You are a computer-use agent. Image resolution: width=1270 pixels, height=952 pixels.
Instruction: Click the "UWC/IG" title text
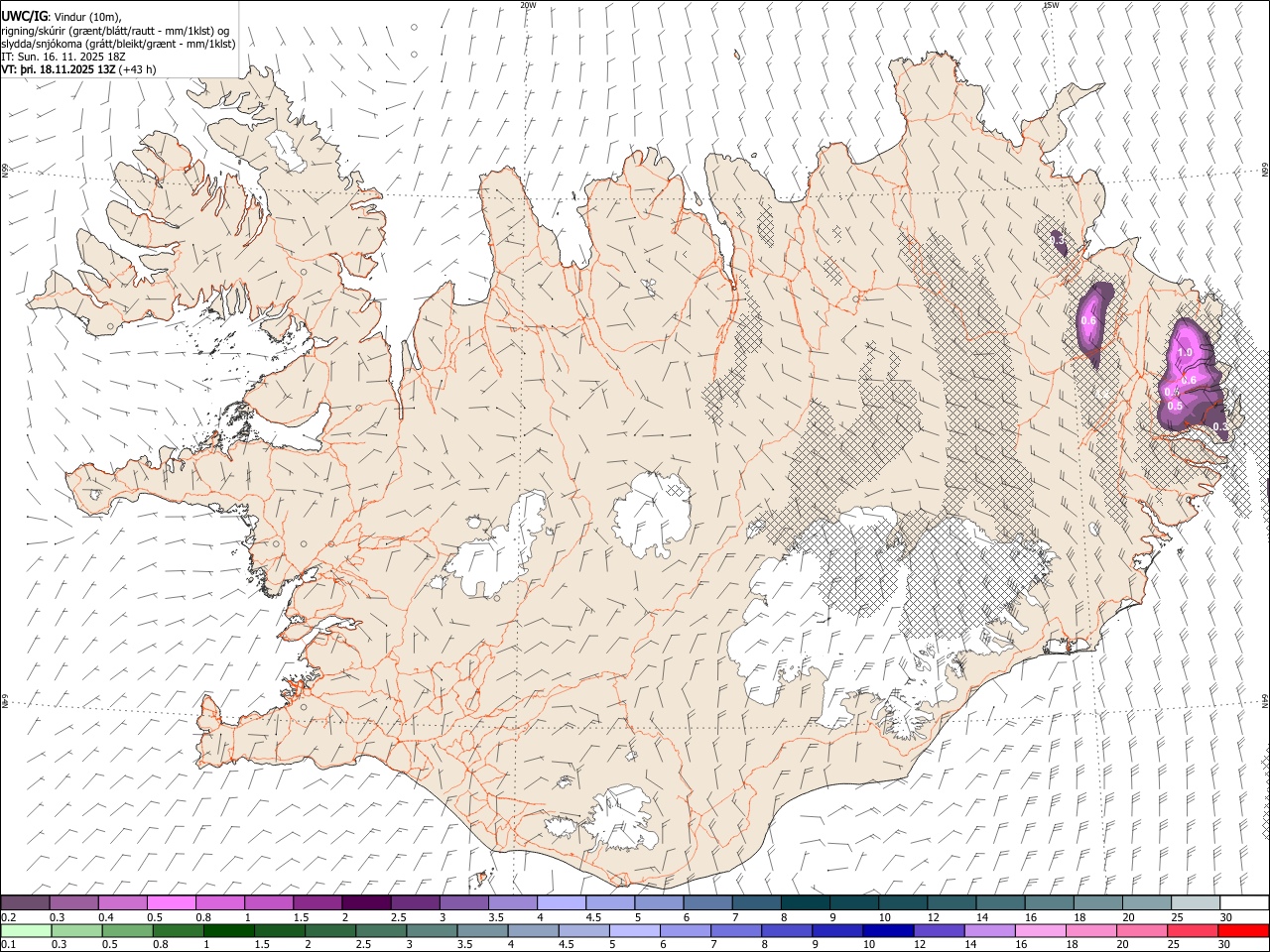[24, 17]
